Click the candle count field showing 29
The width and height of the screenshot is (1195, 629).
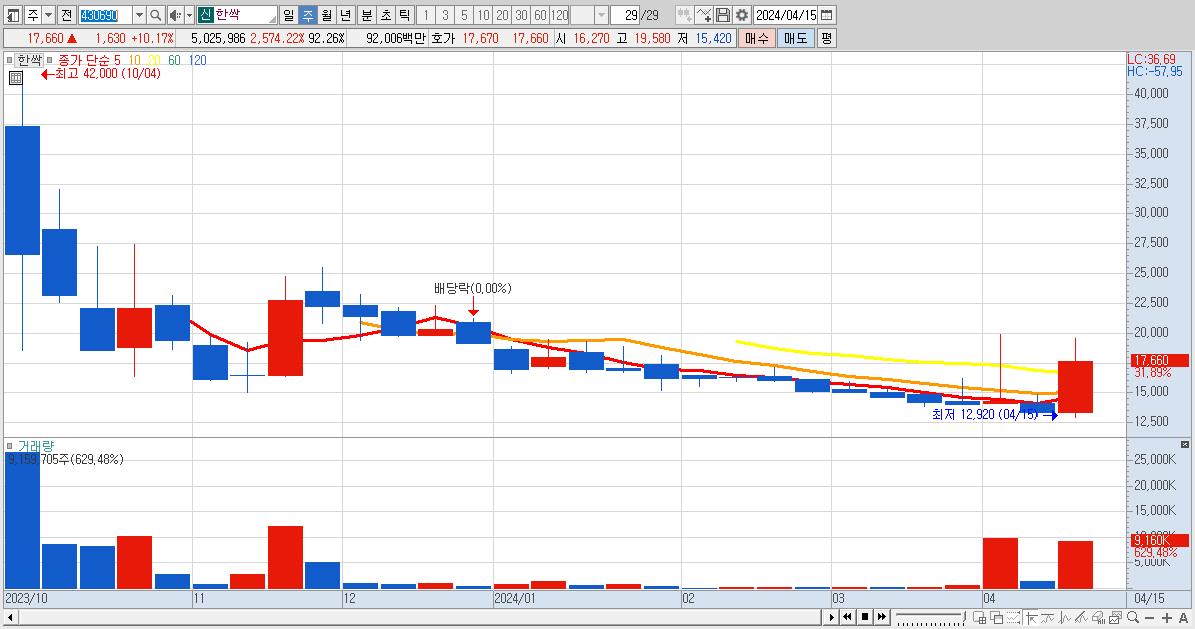click(625, 15)
